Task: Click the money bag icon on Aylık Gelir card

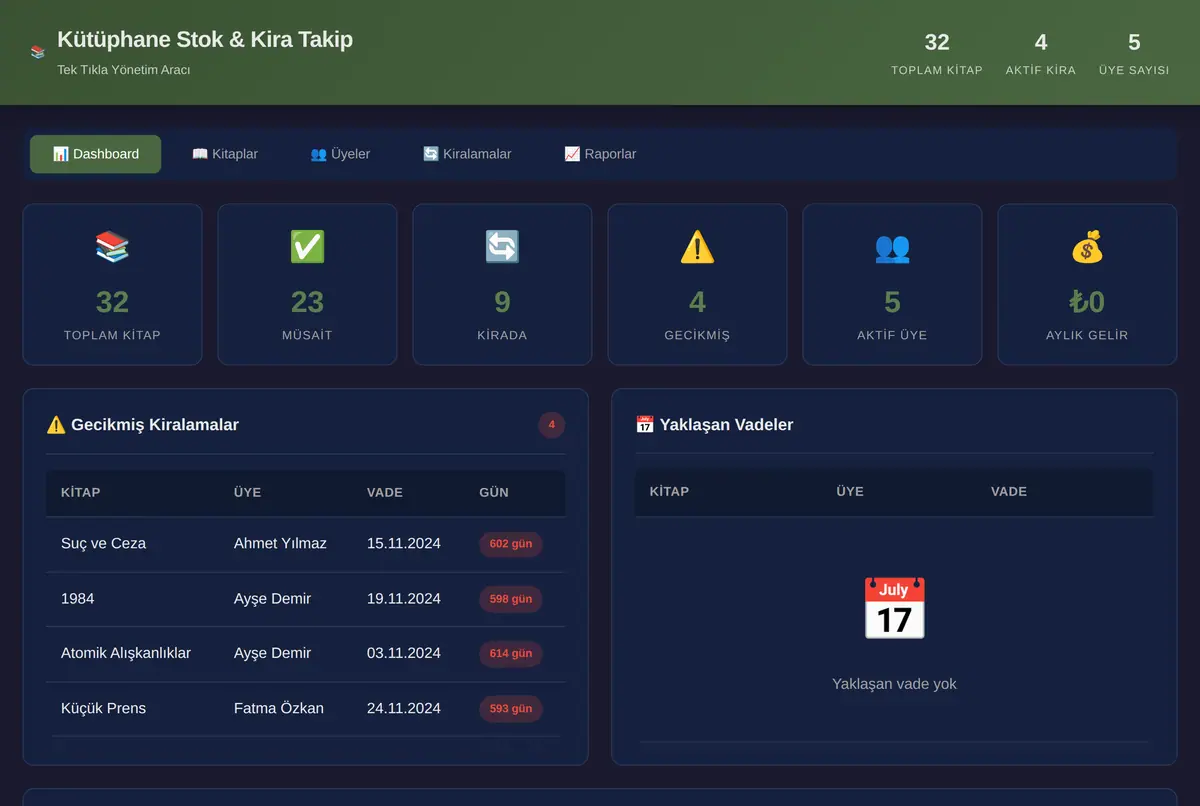Action: point(1087,247)
